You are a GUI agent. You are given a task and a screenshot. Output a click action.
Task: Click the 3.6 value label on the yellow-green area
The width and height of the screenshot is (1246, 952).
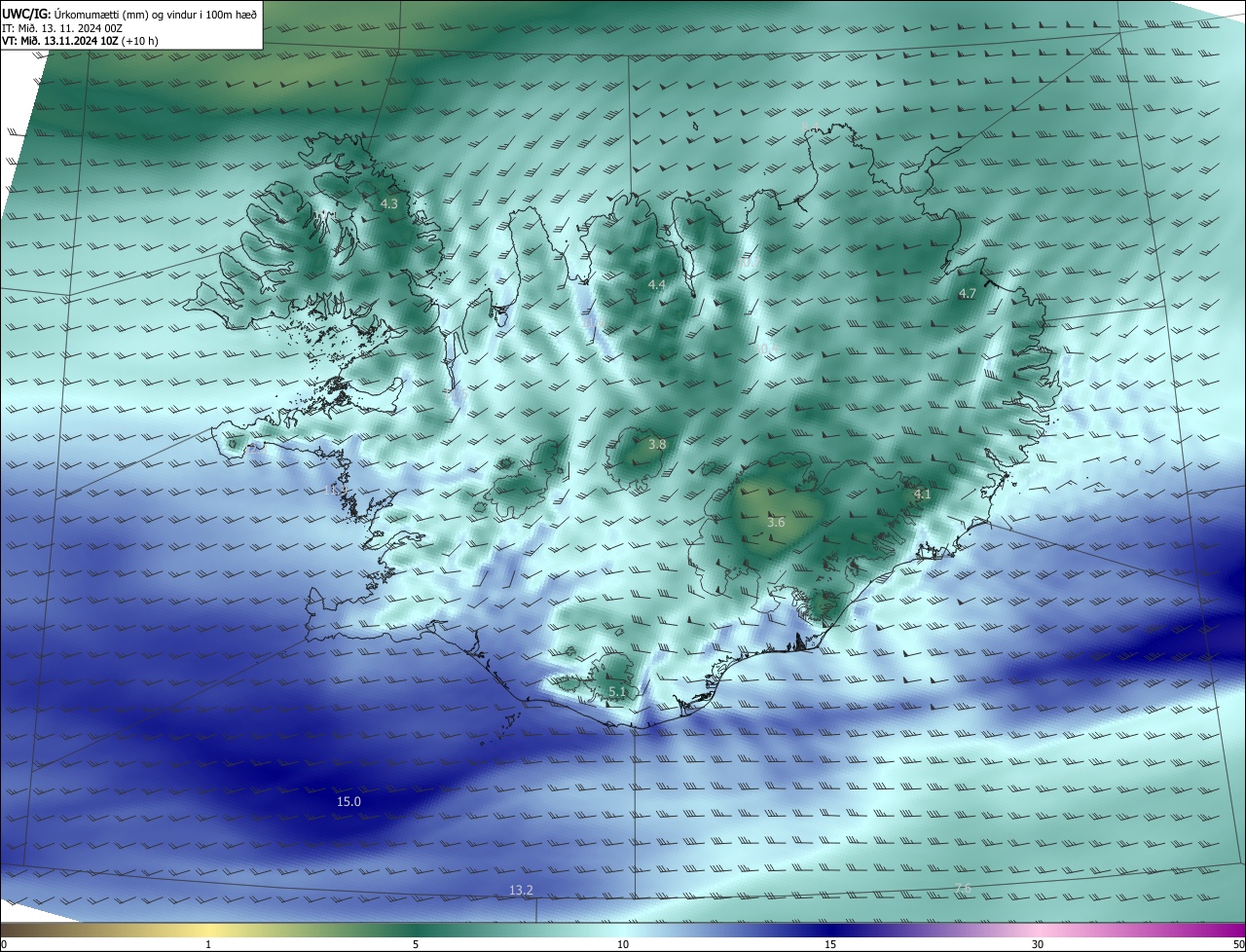coord(775,524)
